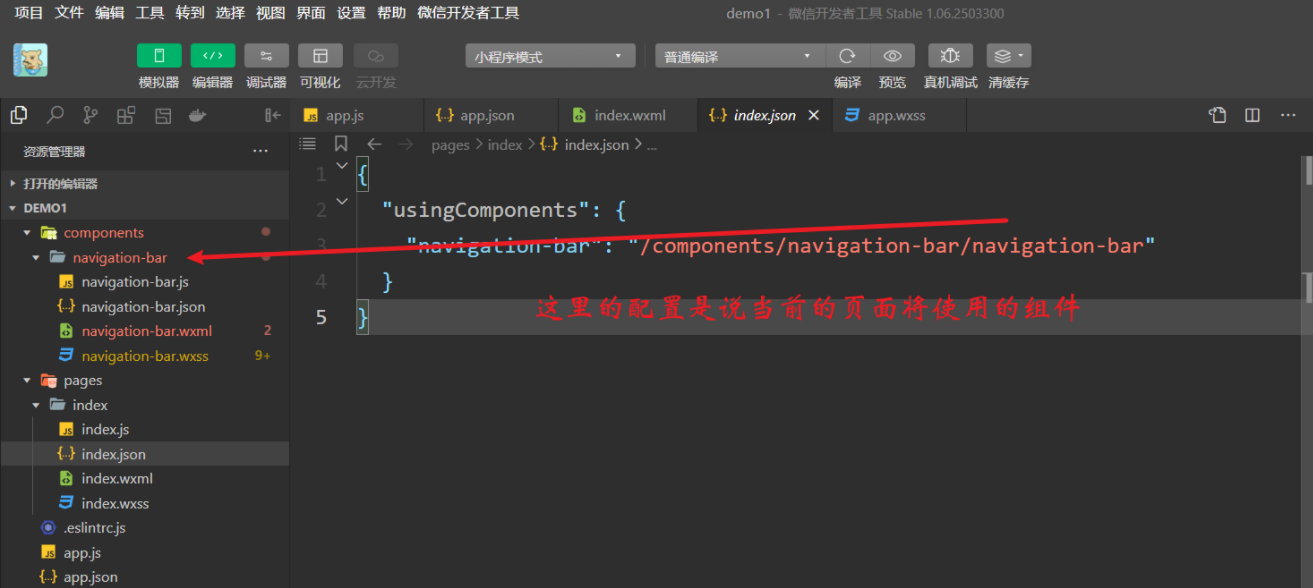Open the 设置 menu
Image resolution: width=1313 pixels, height=588 pixels.
coord(351,13)
